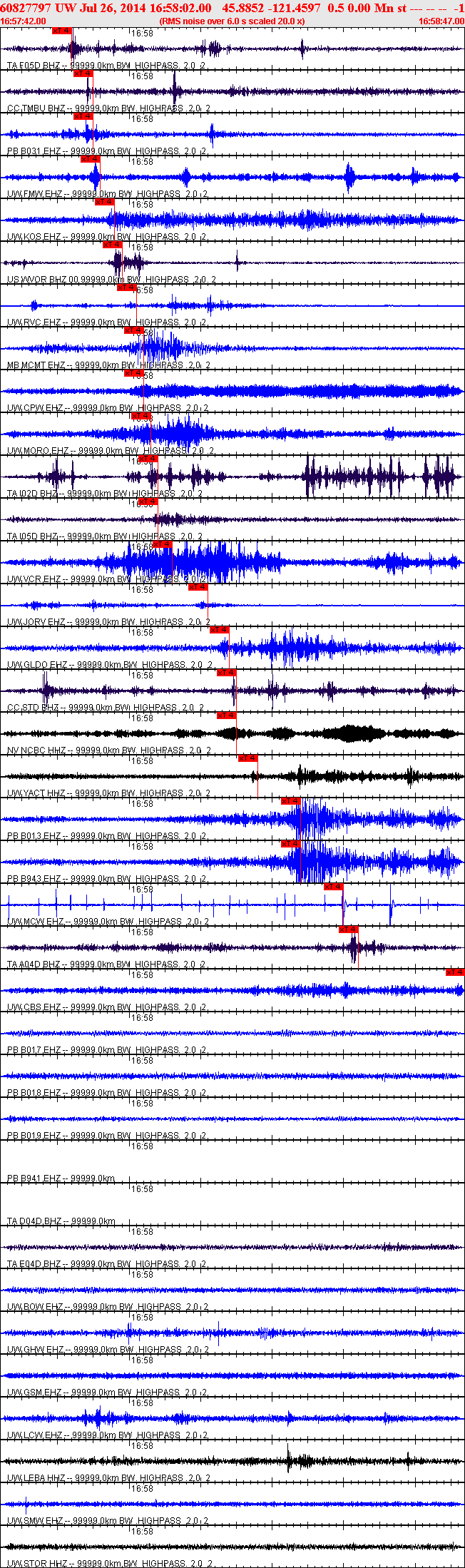The image size is (465, 1568).
Task: Select the pick flag on CC TMBU trace
Action: (x=83, y=73)
